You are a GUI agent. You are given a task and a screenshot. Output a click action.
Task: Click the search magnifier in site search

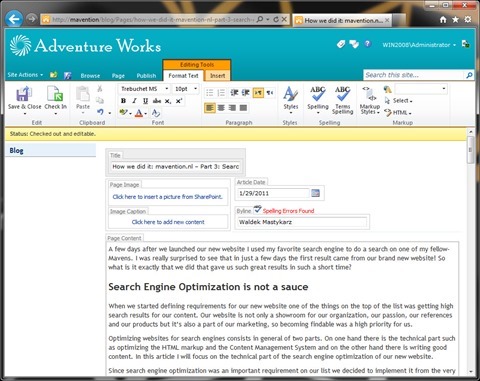click(469, 75)
